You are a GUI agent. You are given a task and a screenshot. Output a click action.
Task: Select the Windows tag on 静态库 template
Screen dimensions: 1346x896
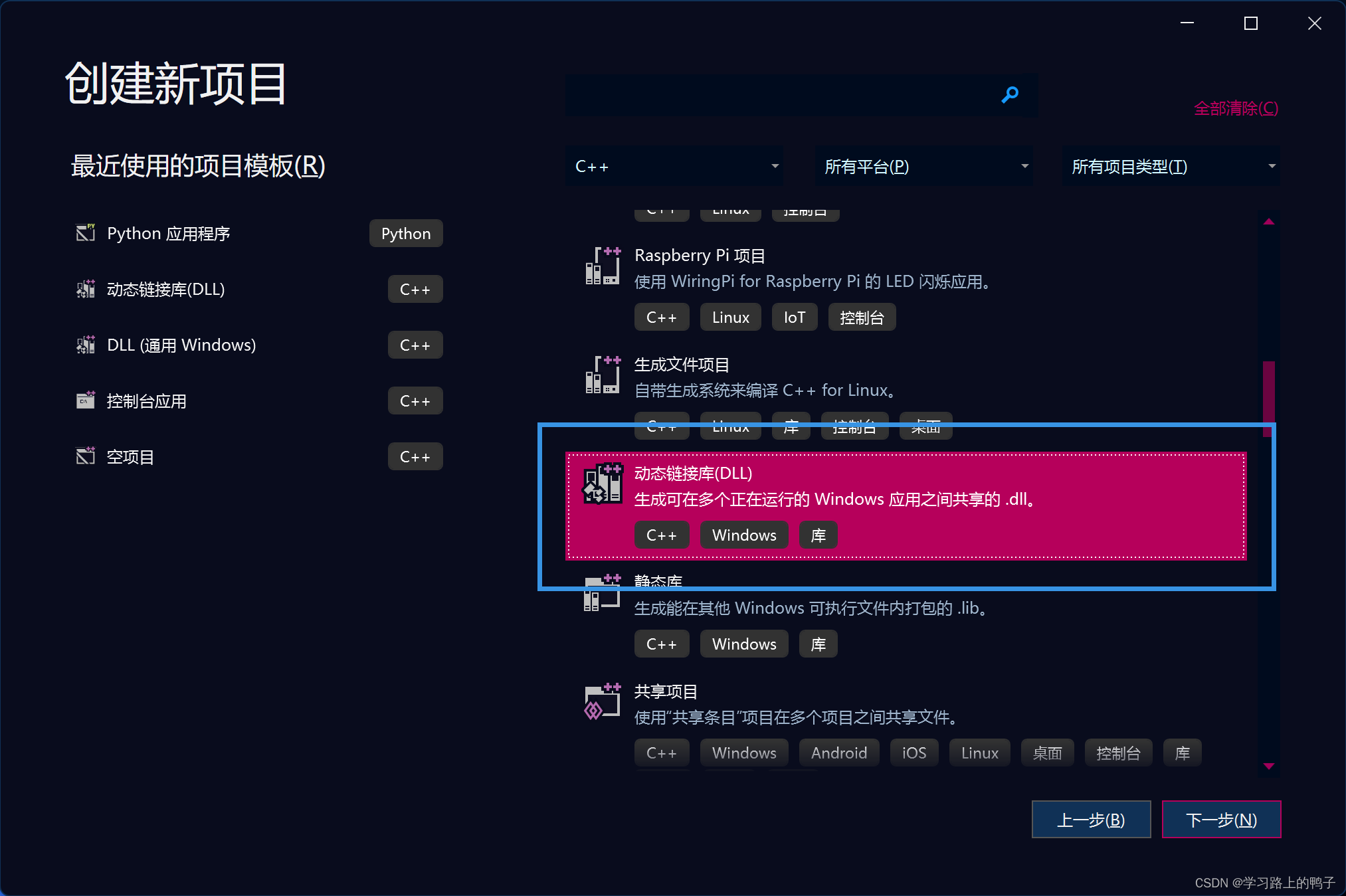pos(743,643)
